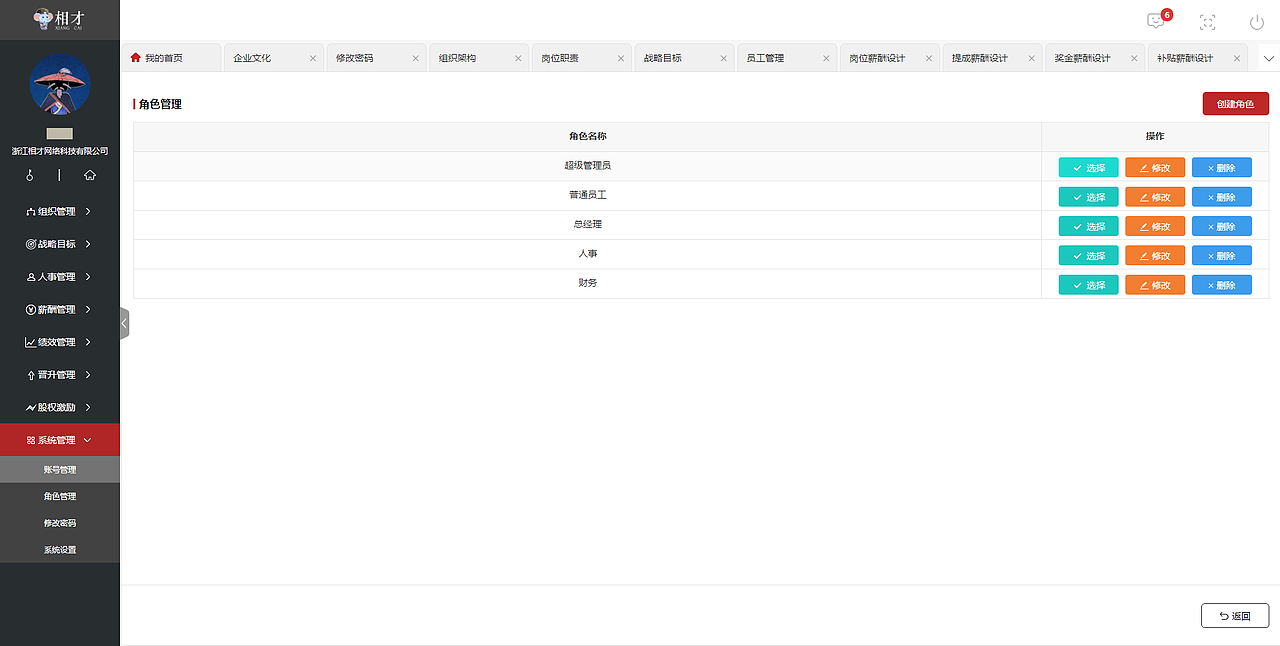Open the message notifications icon
The height and width of the screenshot is (646, 1280).
(x=1156, y=21)
